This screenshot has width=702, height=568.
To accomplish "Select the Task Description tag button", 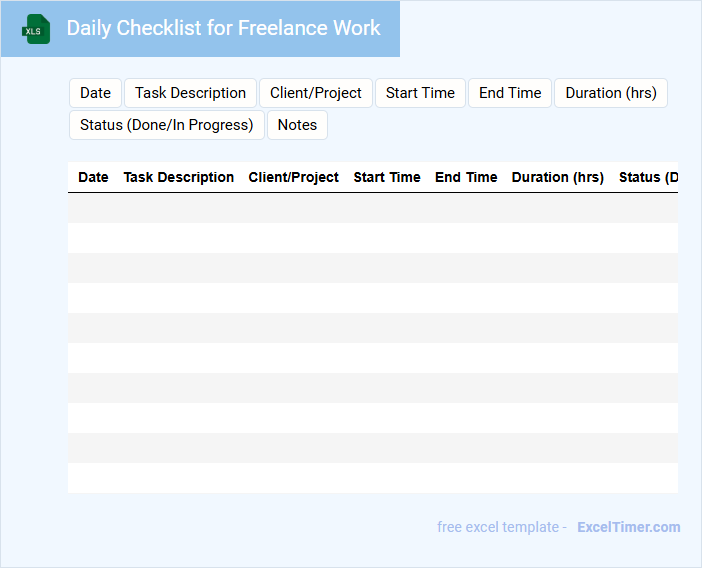I will click(x=190, y=93).
